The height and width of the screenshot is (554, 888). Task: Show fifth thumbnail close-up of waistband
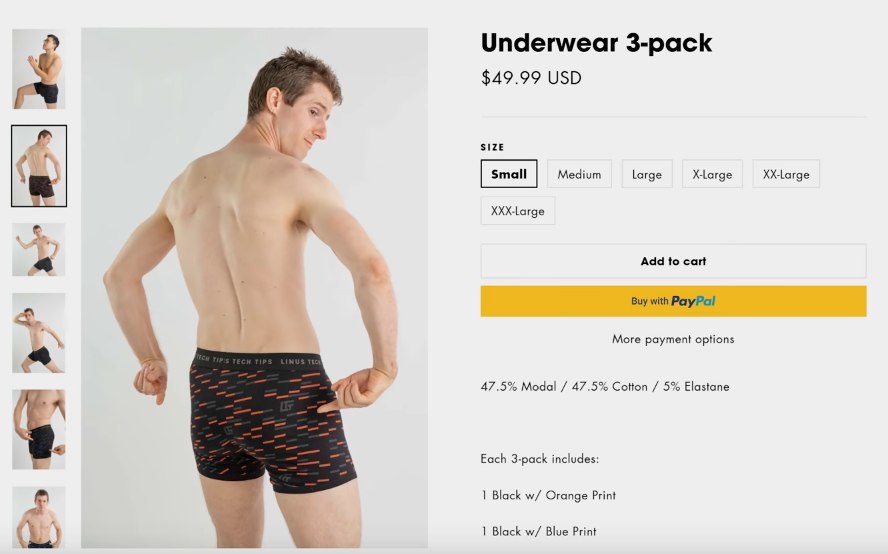(39, 429)
